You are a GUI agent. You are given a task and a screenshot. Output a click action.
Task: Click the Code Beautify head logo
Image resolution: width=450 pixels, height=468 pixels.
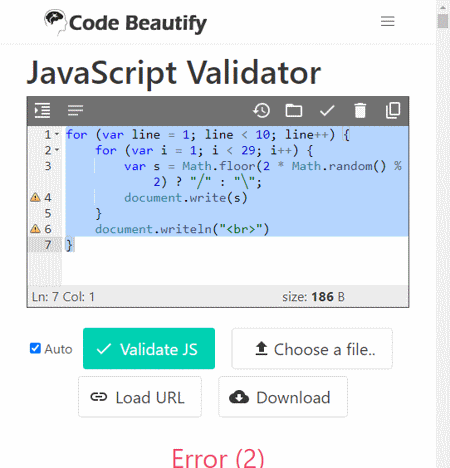[x=55, y=22]
